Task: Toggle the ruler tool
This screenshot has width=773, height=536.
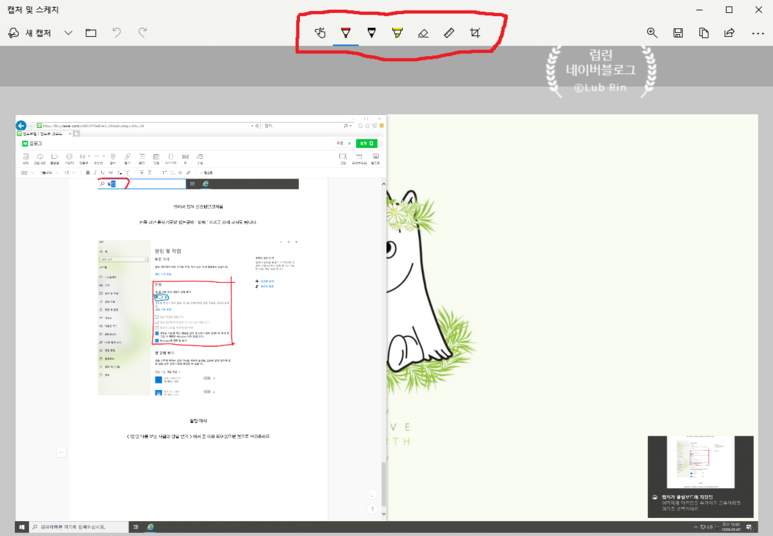Action: tap(449, 33)
